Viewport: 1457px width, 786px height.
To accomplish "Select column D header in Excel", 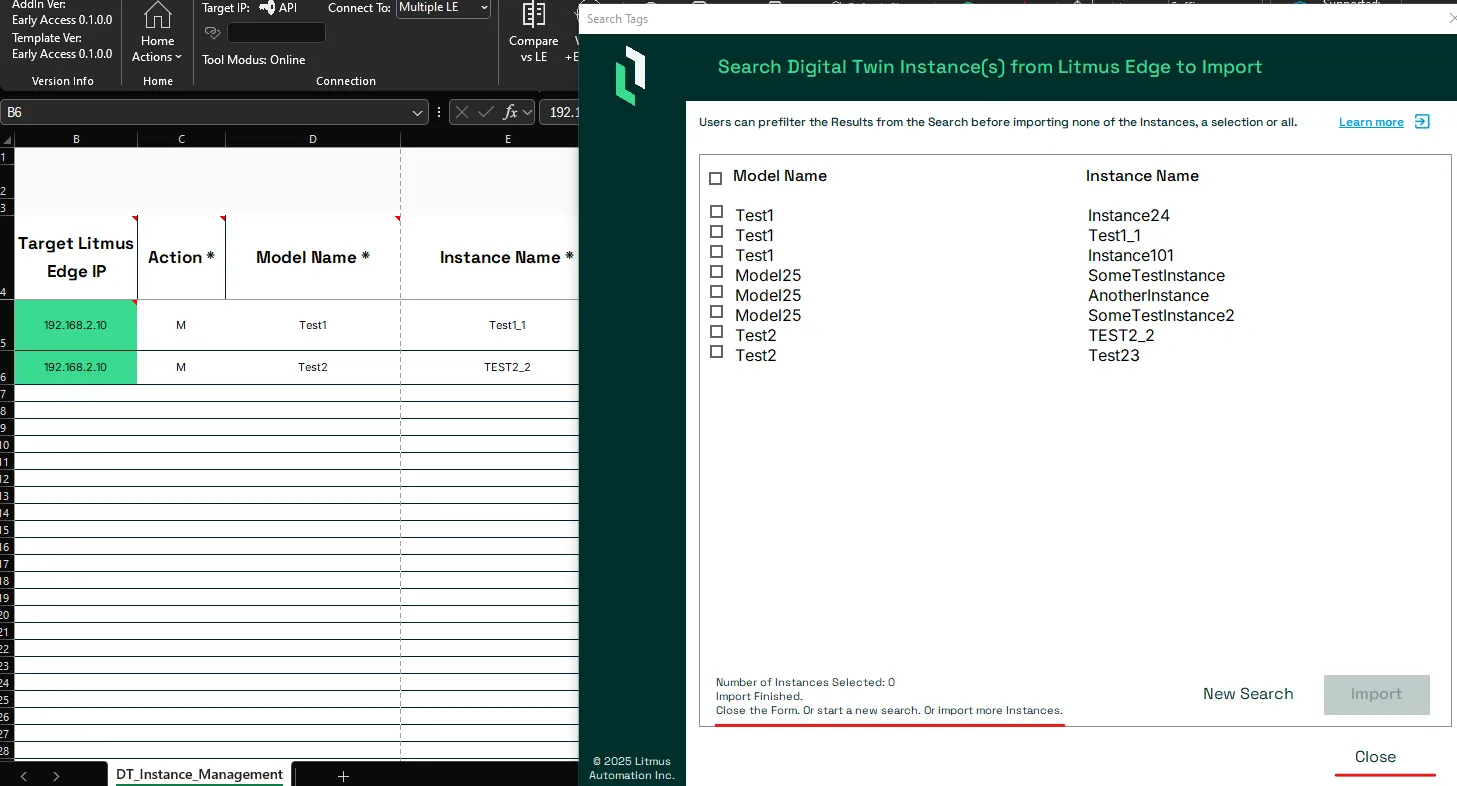I will pos(313,139).
